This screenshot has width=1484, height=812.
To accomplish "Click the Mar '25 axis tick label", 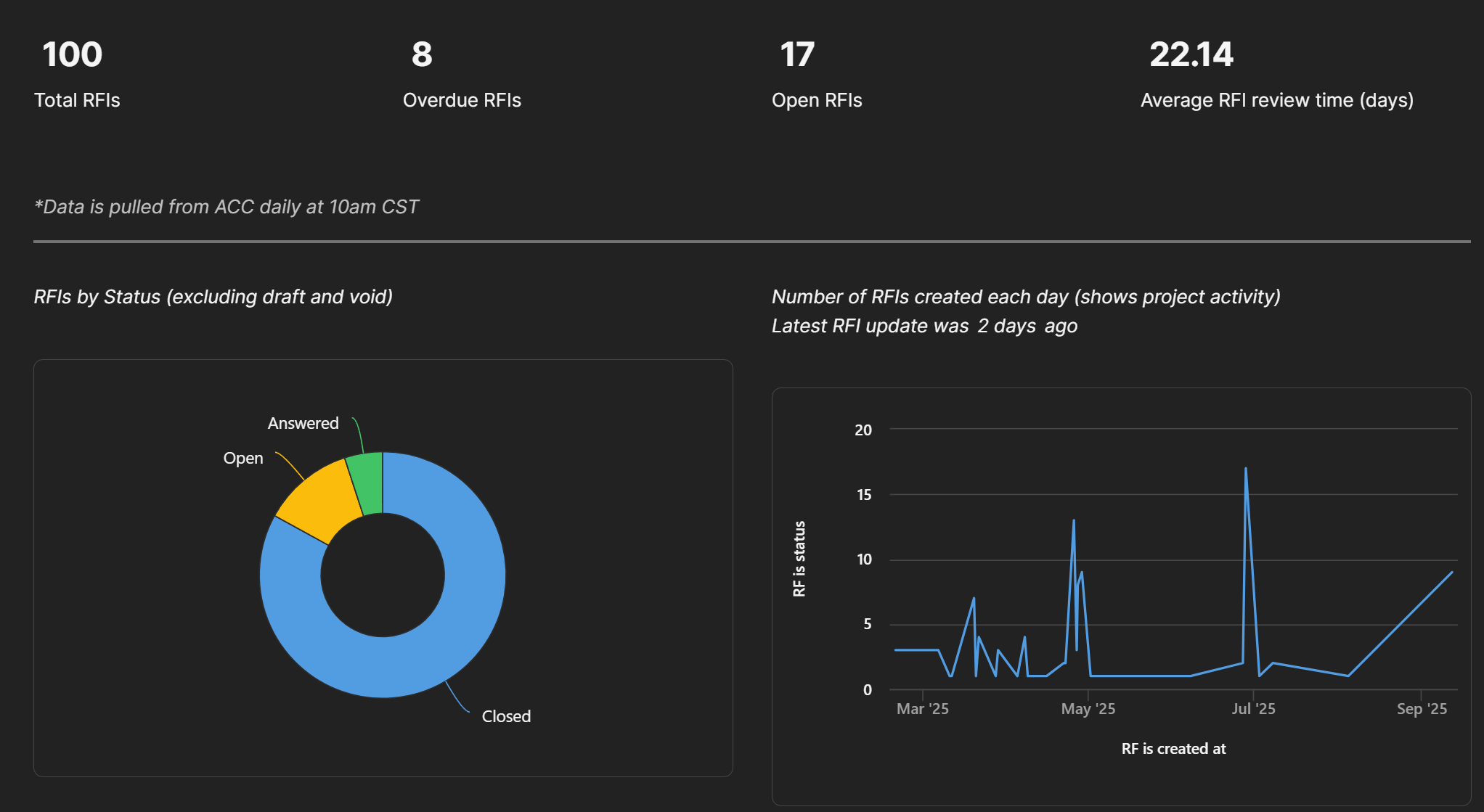I will click(x=922, y=709).
